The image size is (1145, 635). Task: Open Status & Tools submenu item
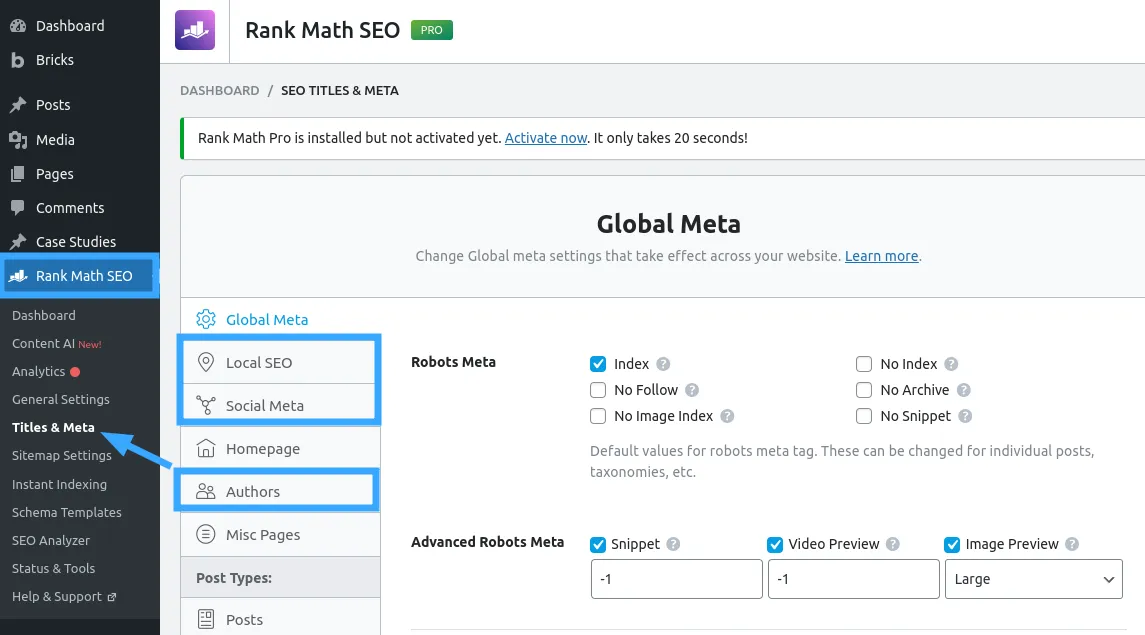pos(53,569)
